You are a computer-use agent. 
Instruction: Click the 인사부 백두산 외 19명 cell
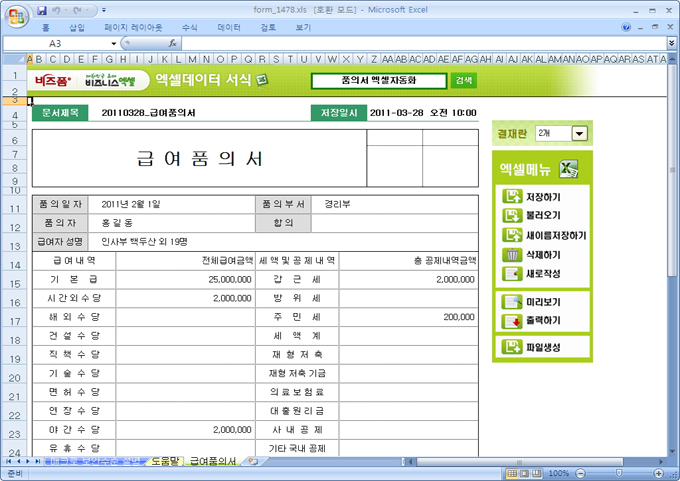tap(283, 242)
